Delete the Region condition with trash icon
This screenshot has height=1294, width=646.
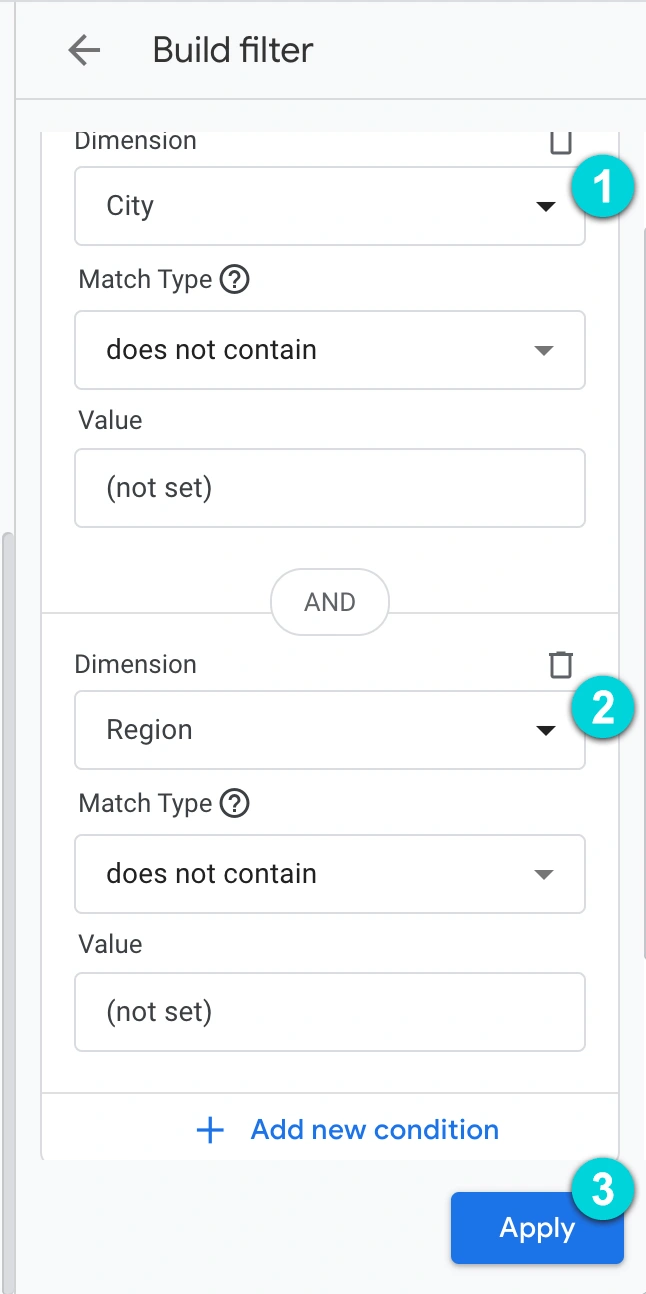[561, 664]
